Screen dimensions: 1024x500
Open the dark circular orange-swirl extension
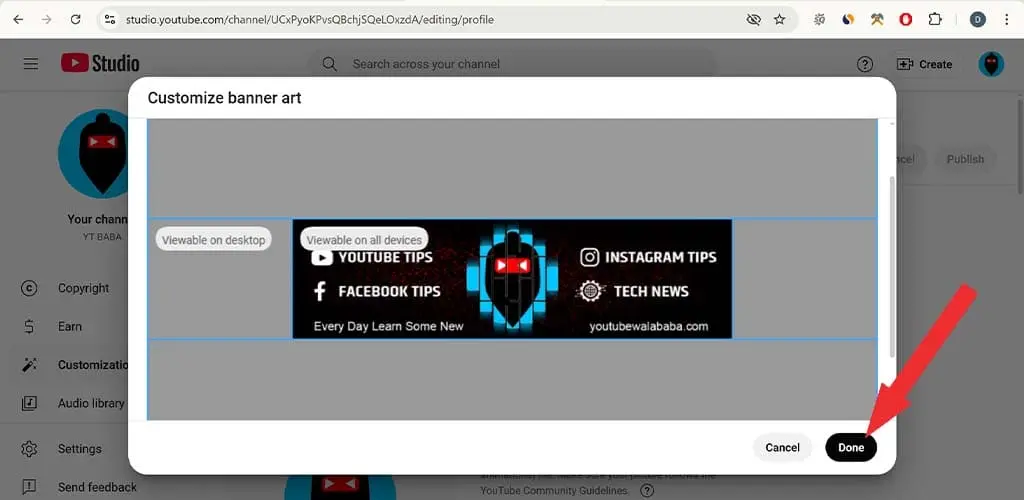[848, 20]
